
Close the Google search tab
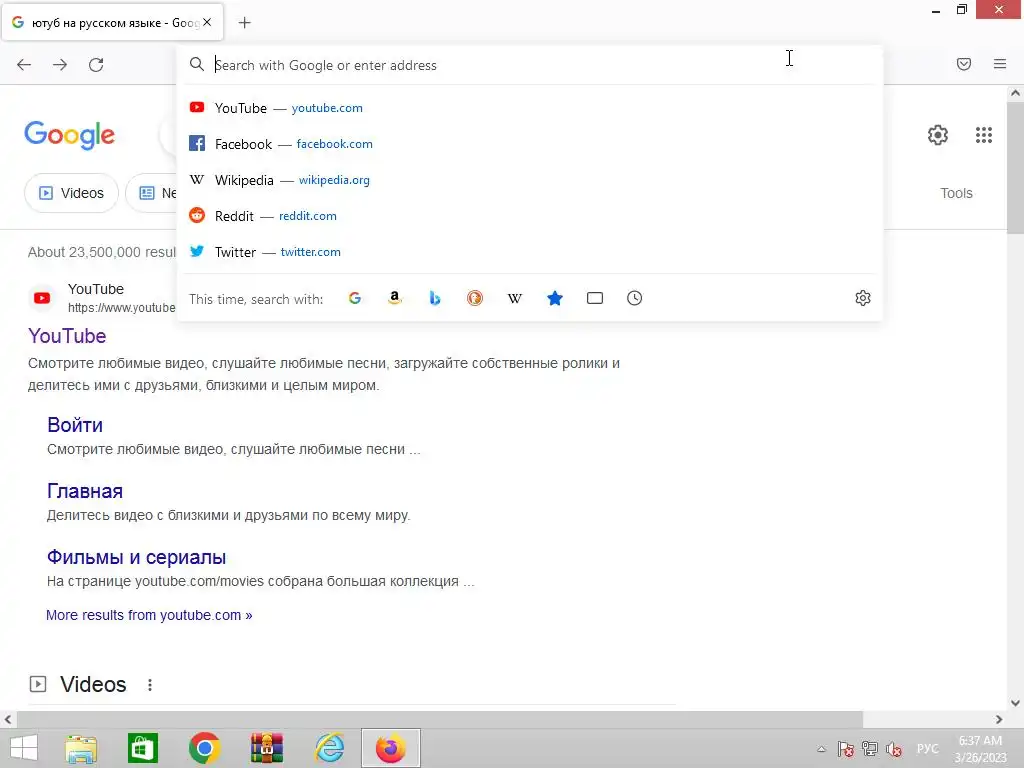pyautogui.click(x=207, y=22)
